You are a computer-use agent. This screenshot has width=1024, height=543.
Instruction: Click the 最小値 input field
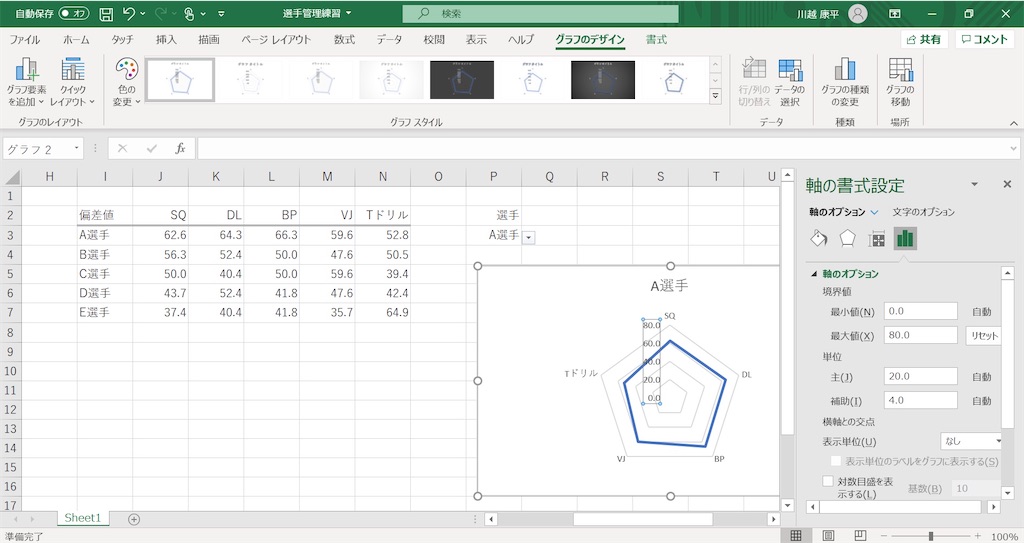[921, 311]
